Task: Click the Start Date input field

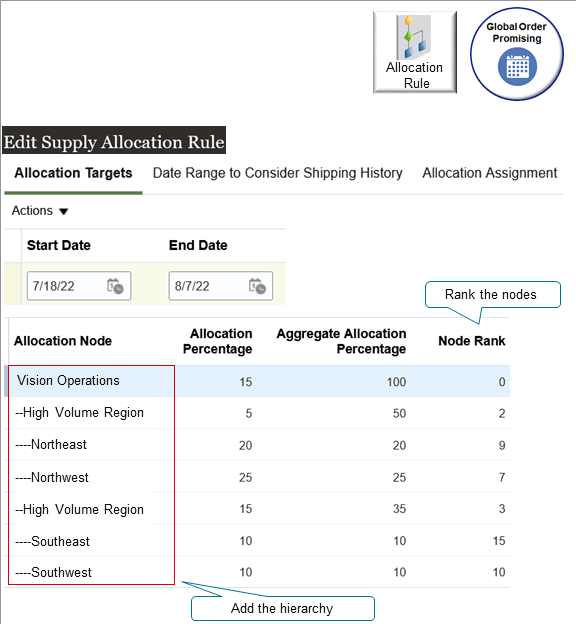Action: point(79,286)
